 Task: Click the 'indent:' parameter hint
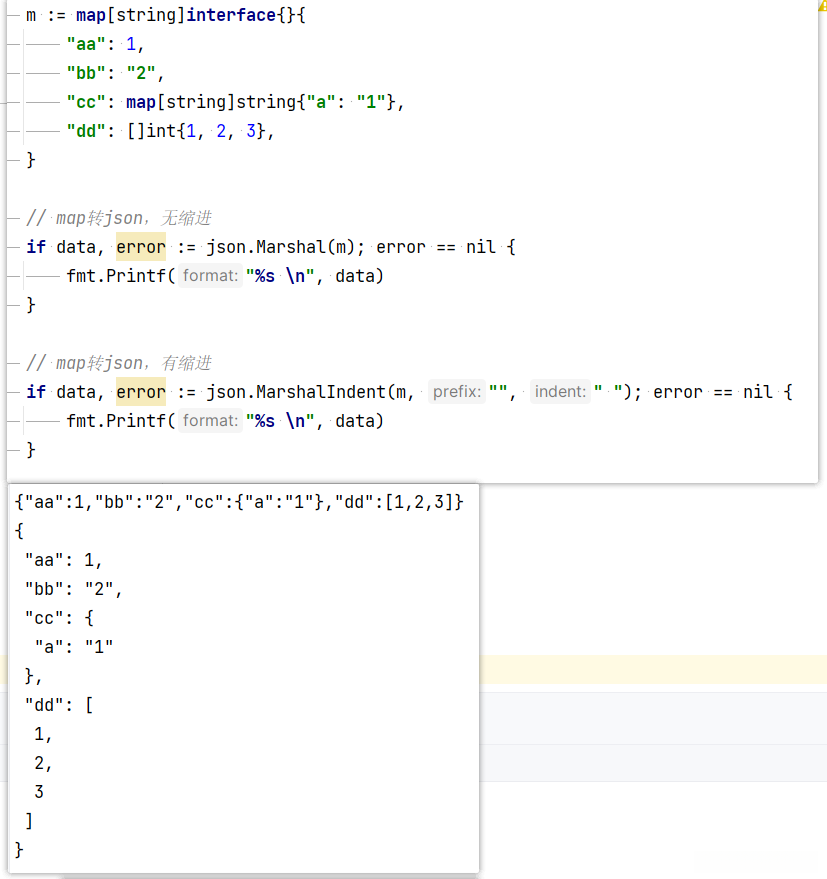[x=560, y=392]
